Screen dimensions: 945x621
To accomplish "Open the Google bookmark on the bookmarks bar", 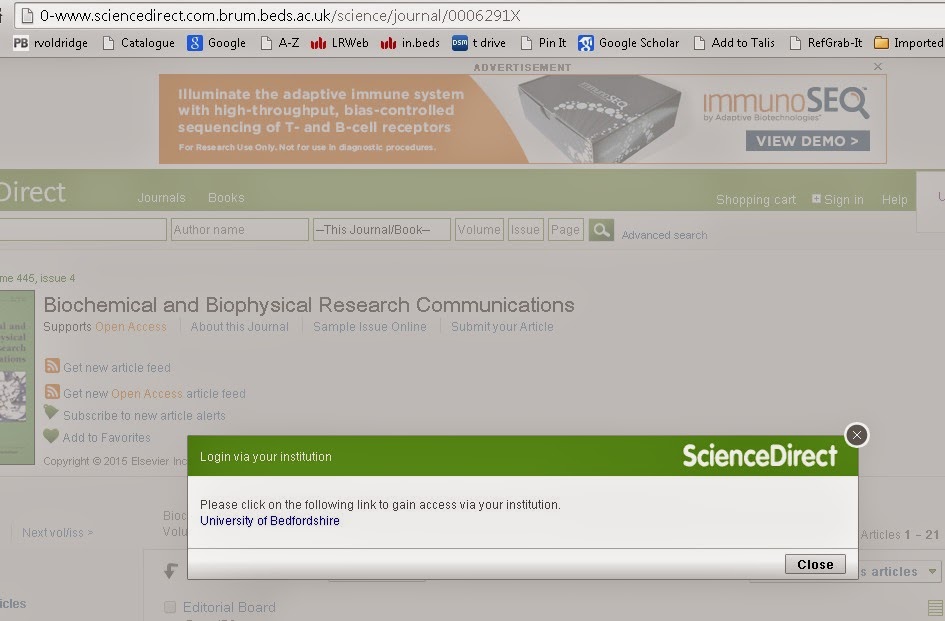I will click(x=216, y=43).
